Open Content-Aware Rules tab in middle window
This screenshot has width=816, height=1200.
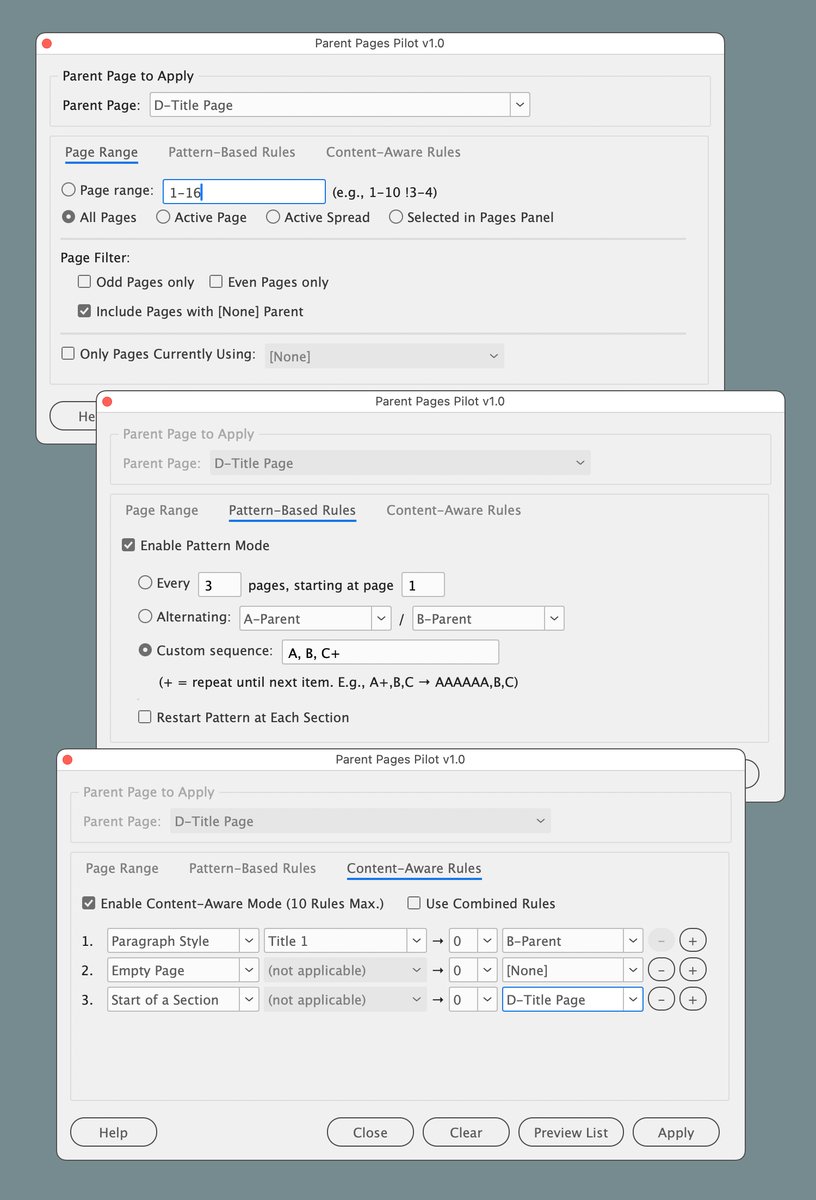pyautogui.click(x=454, y=510)
